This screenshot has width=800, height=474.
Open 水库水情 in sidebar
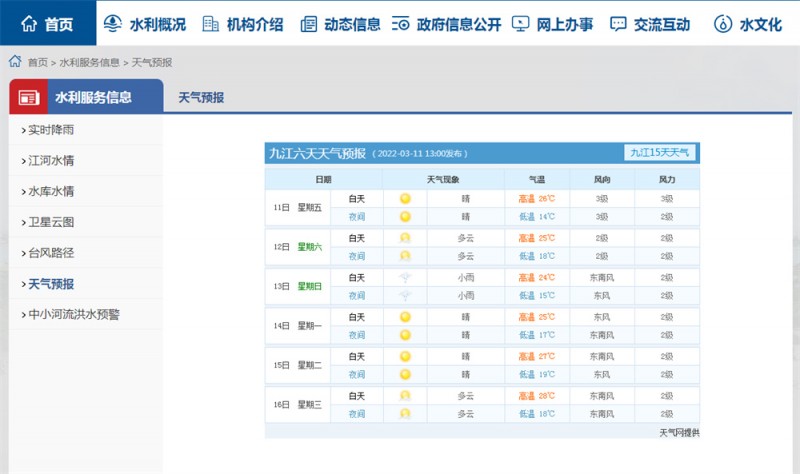point(51,191)
